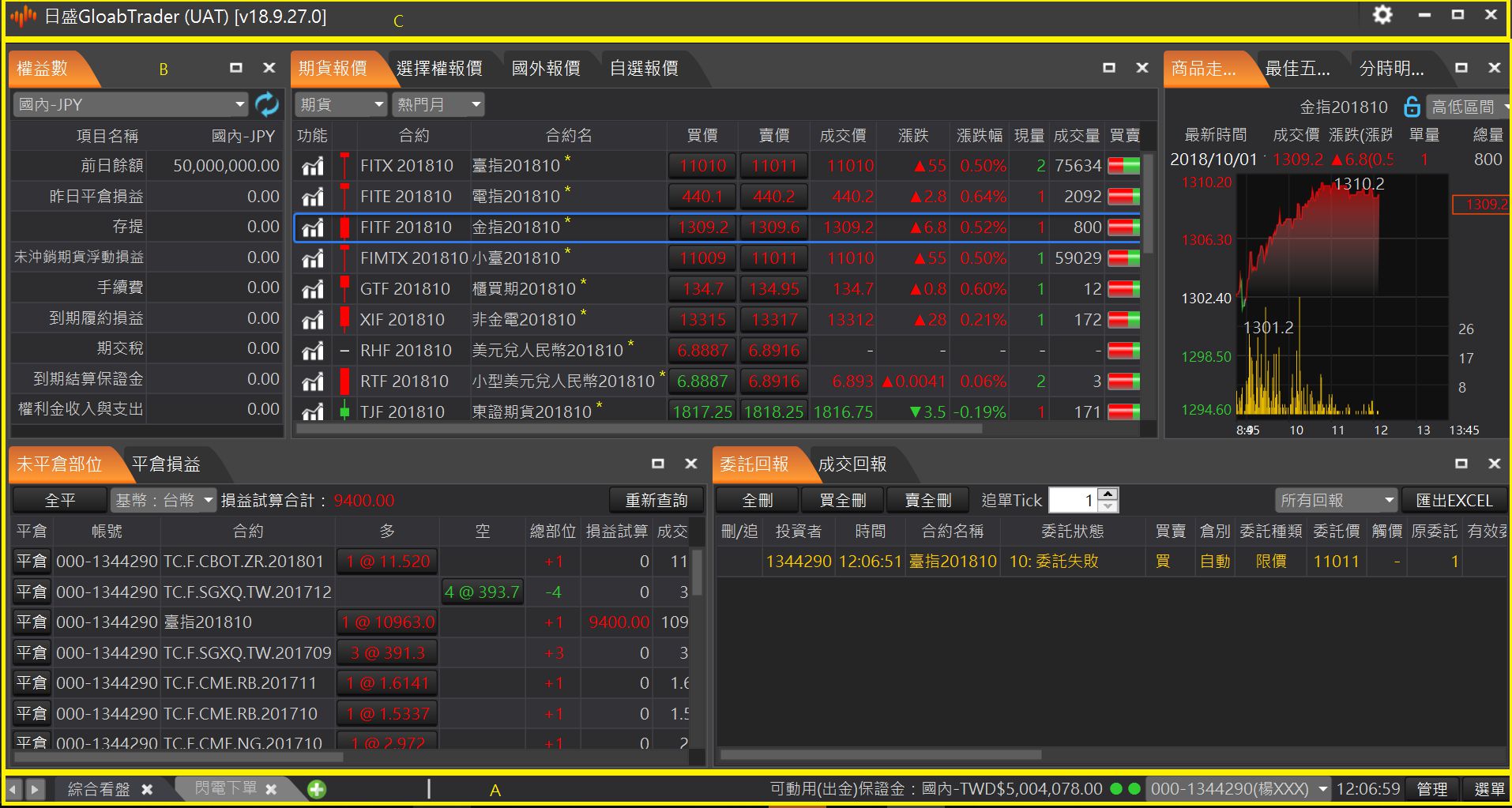Toggle the blue lock icon next to 金指201810

point(1412,107)
